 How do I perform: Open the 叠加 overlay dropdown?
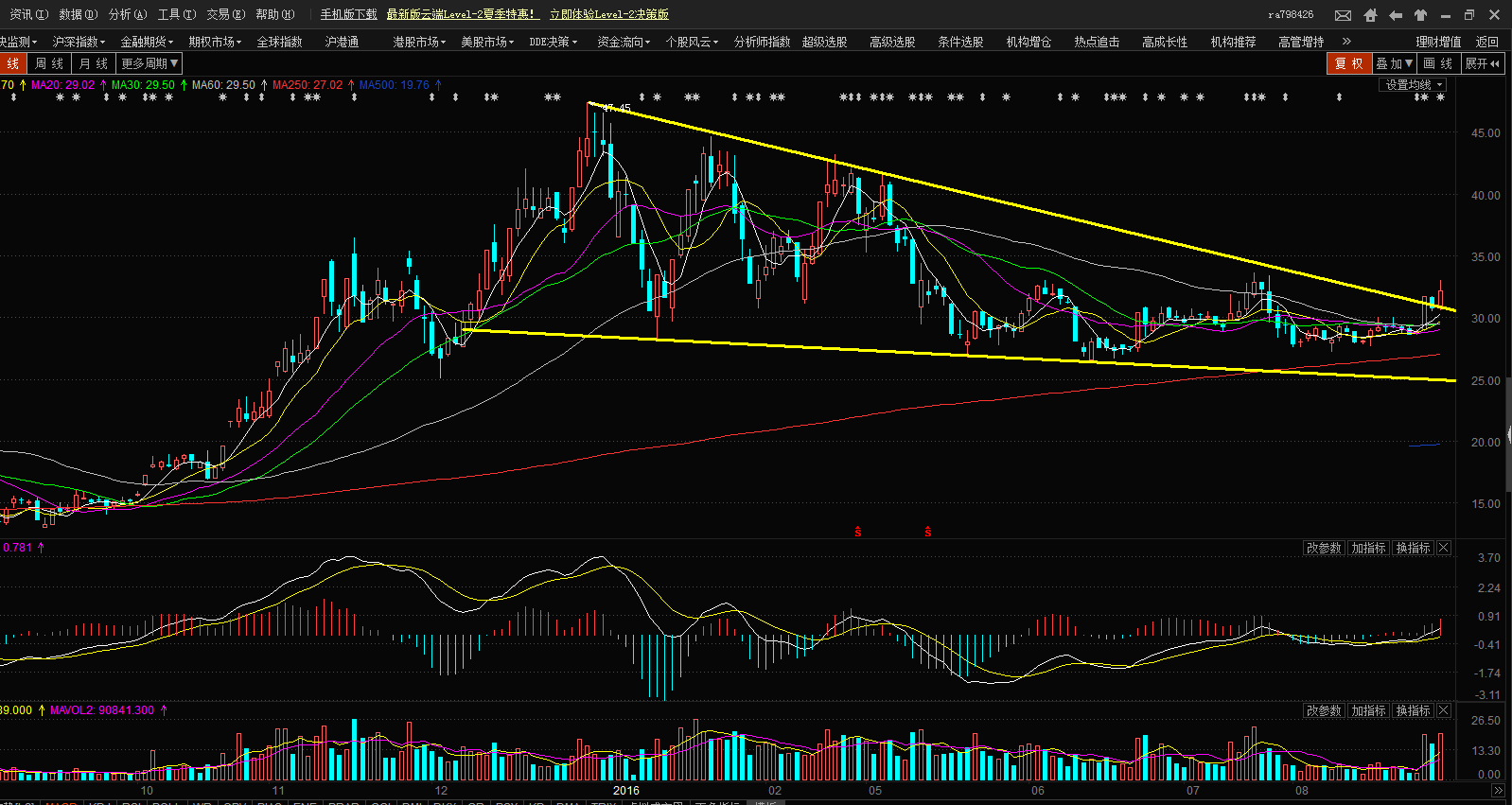coord(1395,63)
